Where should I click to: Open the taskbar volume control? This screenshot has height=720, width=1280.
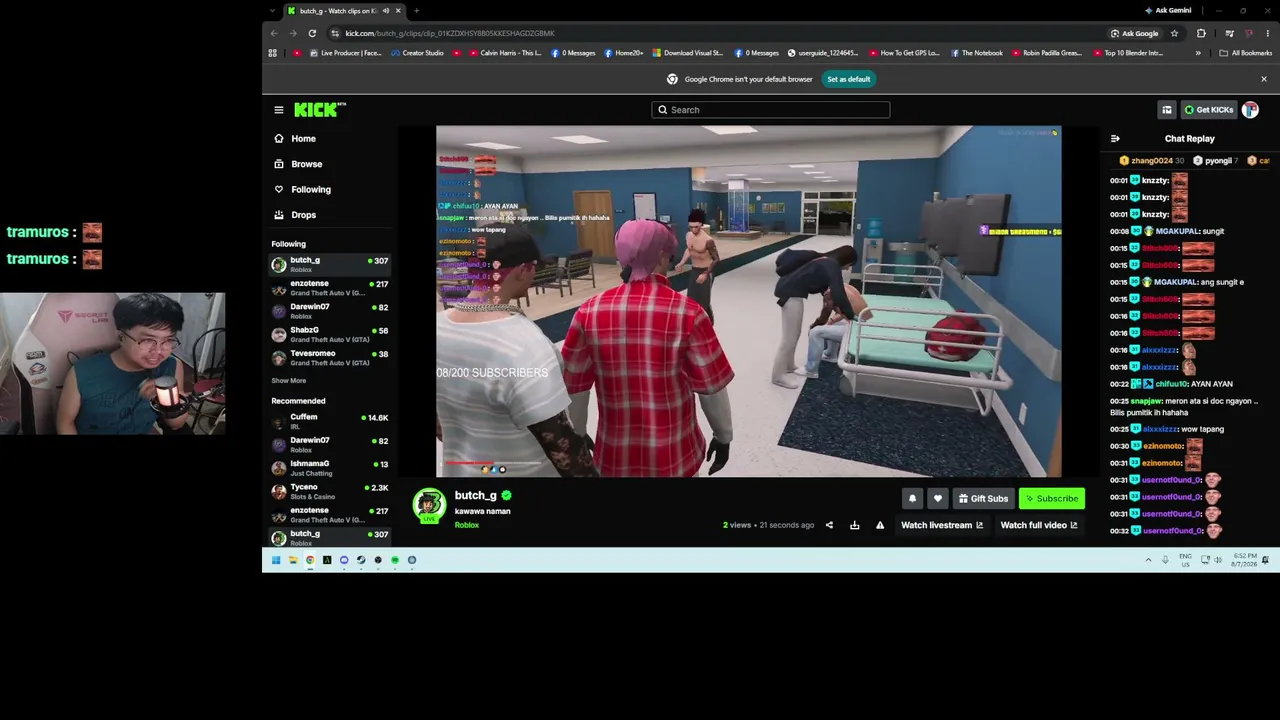[1217, 560]
